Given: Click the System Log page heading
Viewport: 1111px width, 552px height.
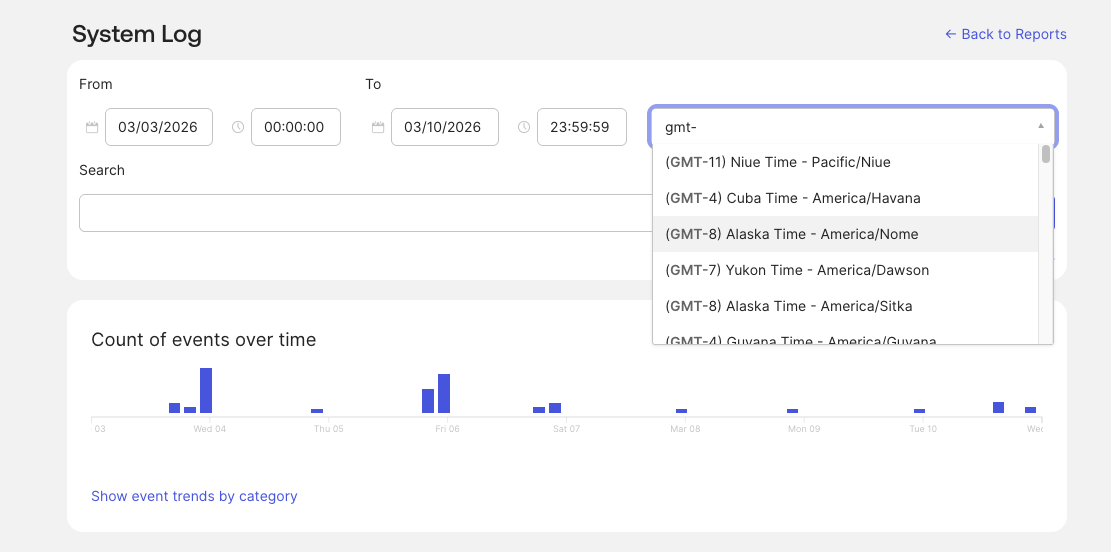Looking at the screenshot, I should (x=137, y=34).
